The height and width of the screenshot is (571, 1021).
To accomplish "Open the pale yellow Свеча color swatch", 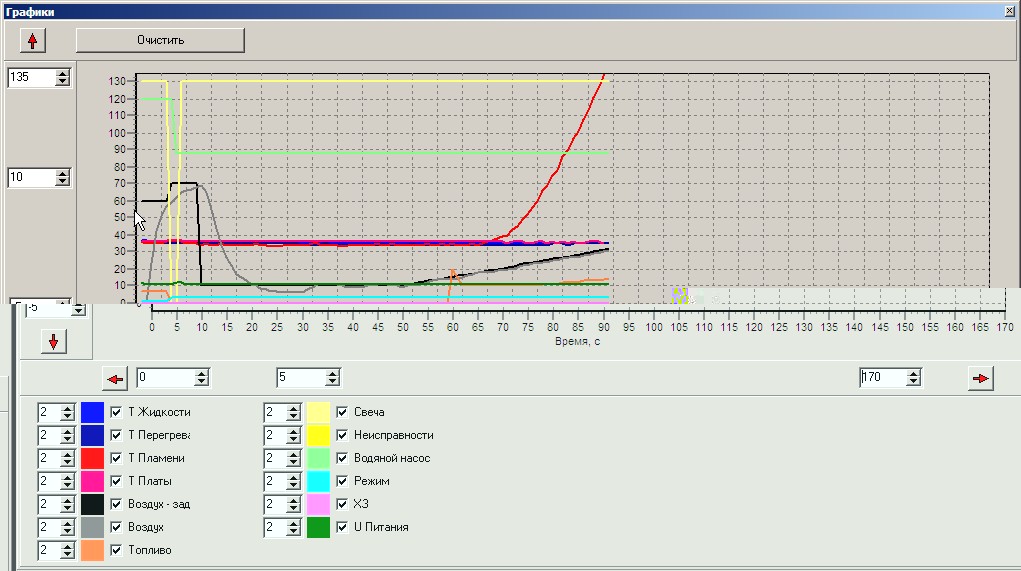I will pos(318,412).
